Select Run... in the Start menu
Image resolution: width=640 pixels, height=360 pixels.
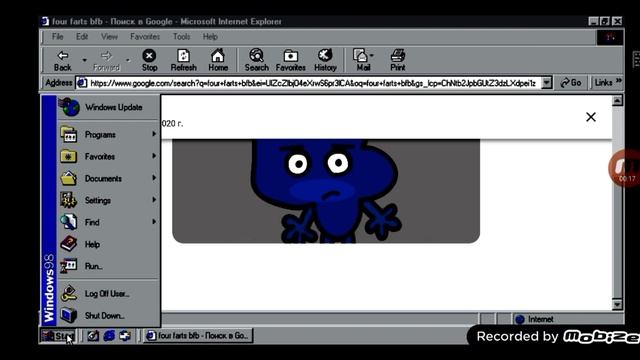pyautogui.click(x=108, y=267)
